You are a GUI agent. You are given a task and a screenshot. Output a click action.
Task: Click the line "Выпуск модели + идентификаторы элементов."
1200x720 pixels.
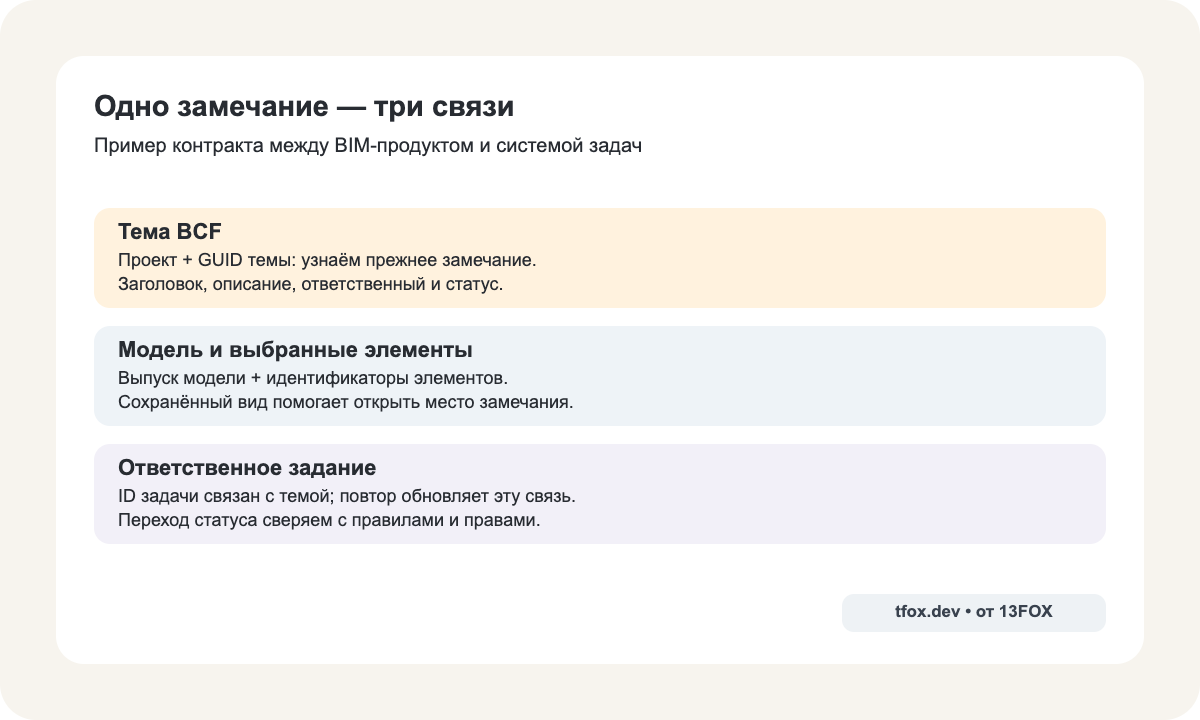point(313,378)
